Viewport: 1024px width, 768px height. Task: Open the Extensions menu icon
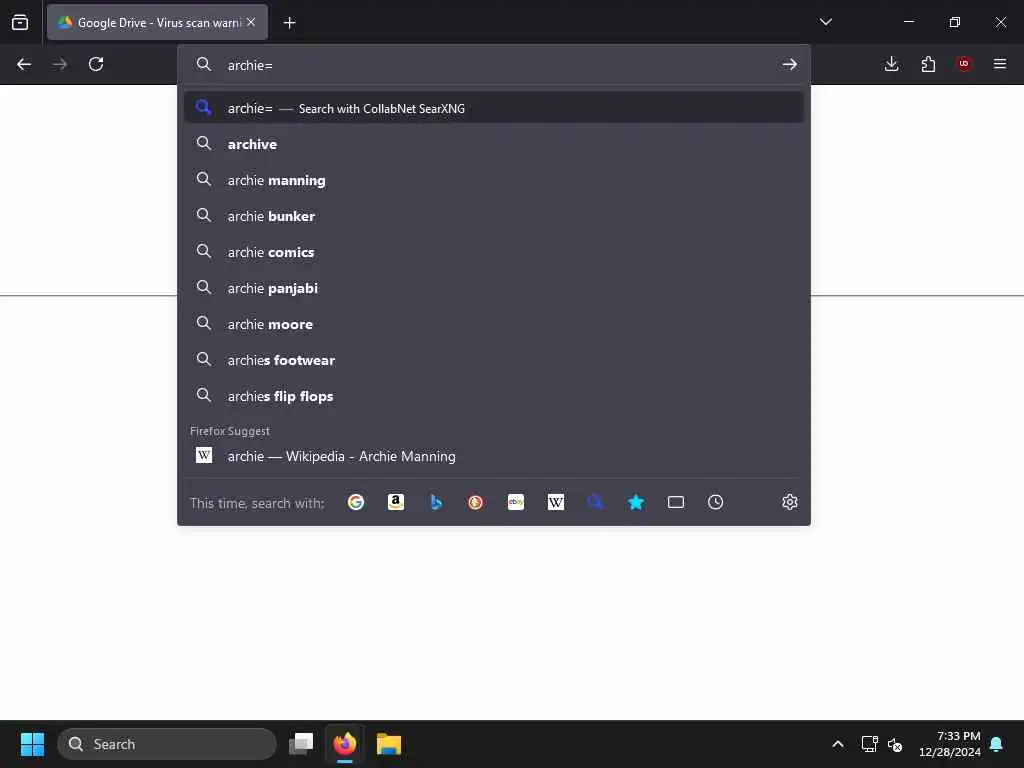click(928, 64)
